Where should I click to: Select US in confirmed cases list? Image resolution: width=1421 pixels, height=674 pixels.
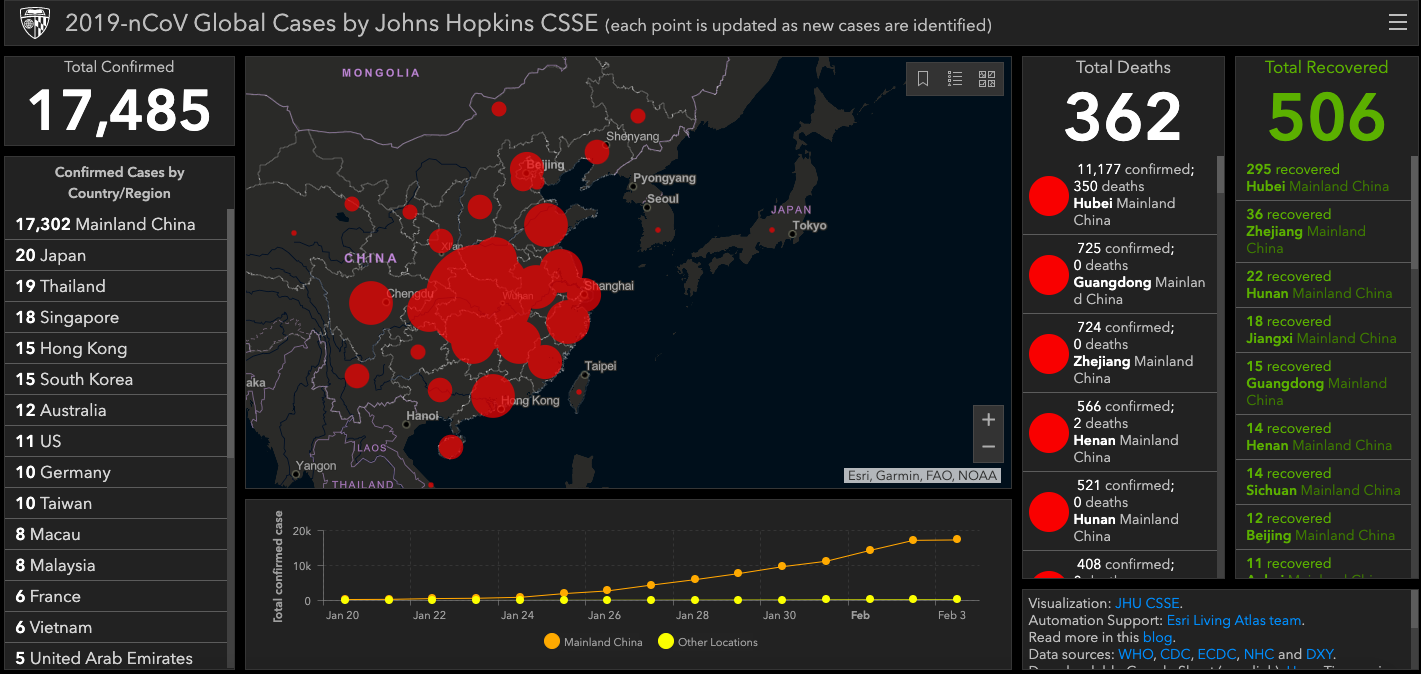(116, 441)
